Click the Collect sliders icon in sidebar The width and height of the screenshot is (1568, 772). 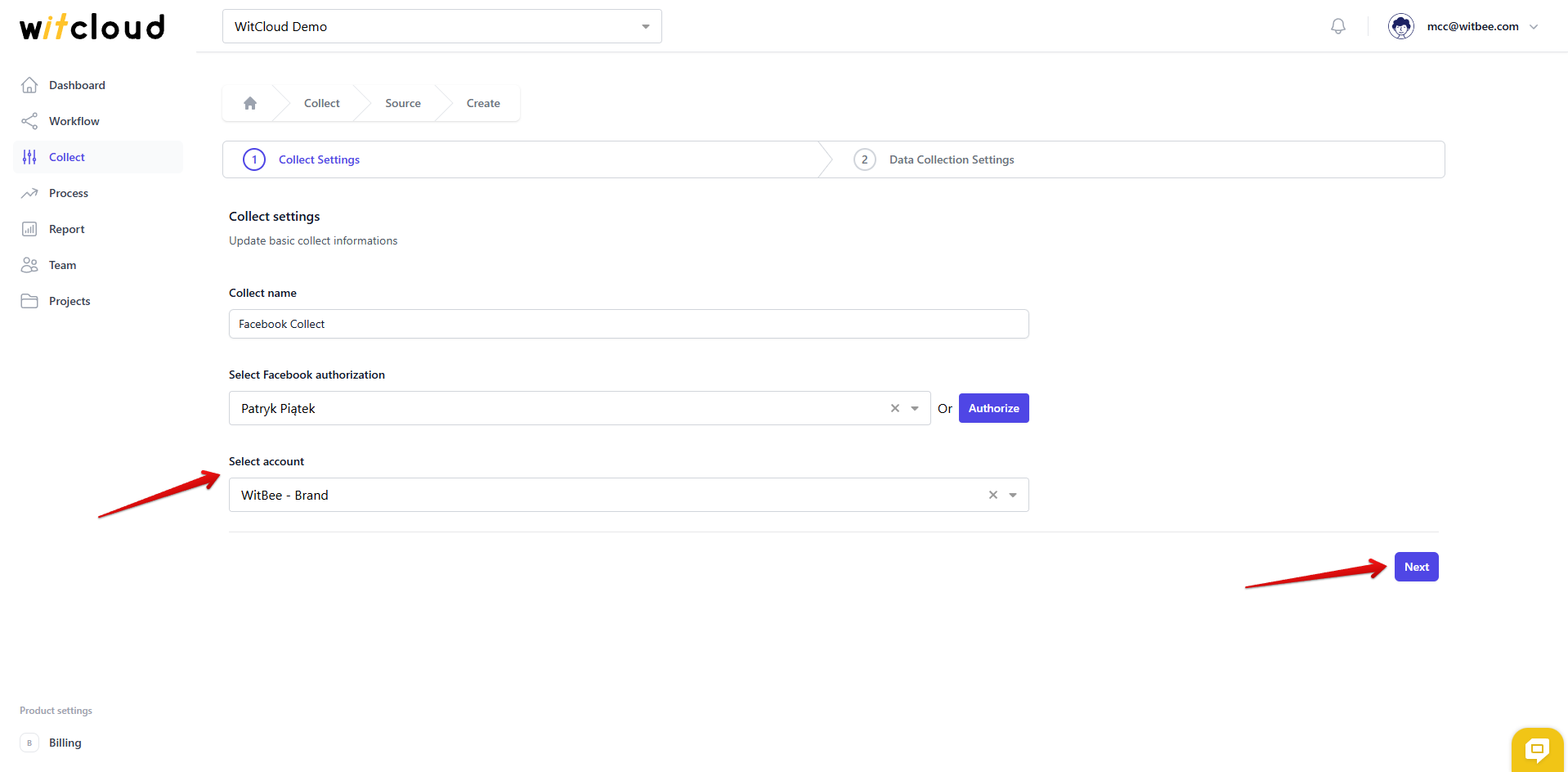[x=29, y=157]
